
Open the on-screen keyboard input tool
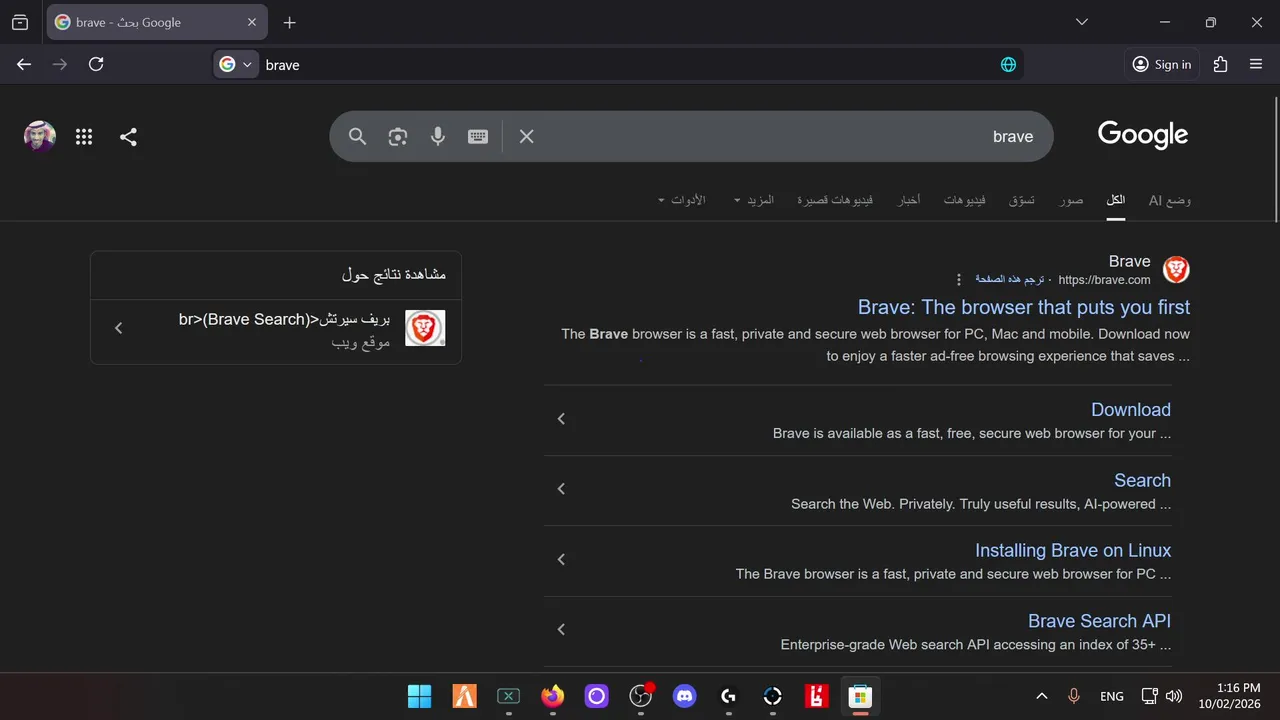pos(478,137)
